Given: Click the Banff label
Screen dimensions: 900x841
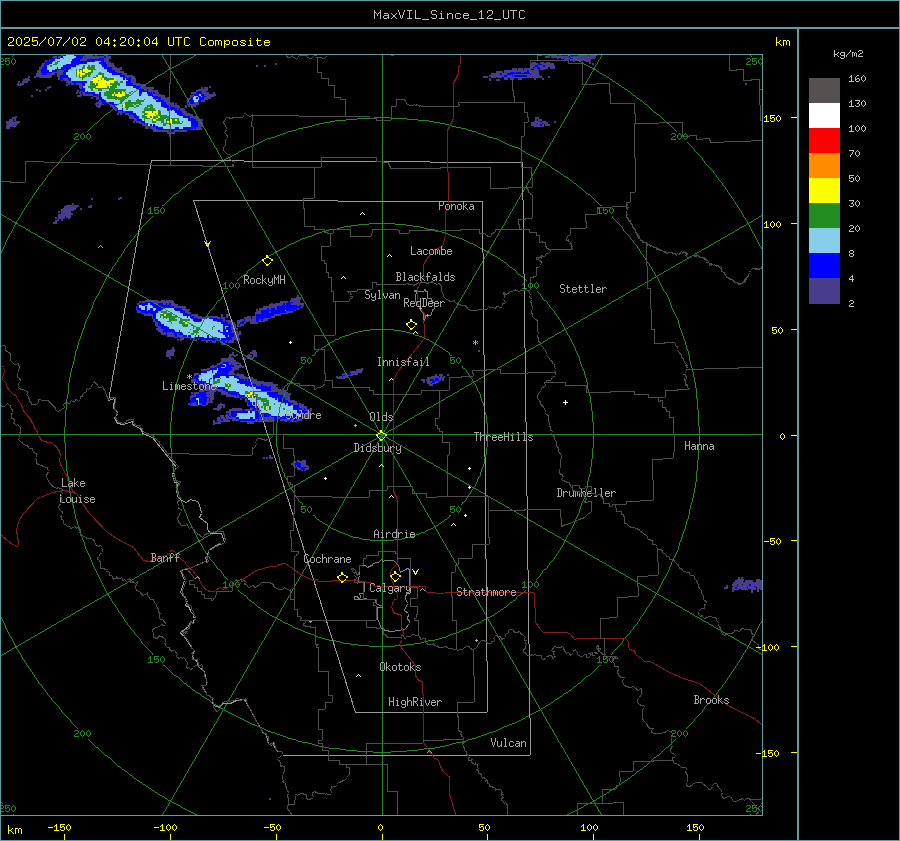Looking at the screenshot, I should pos(165,557).
